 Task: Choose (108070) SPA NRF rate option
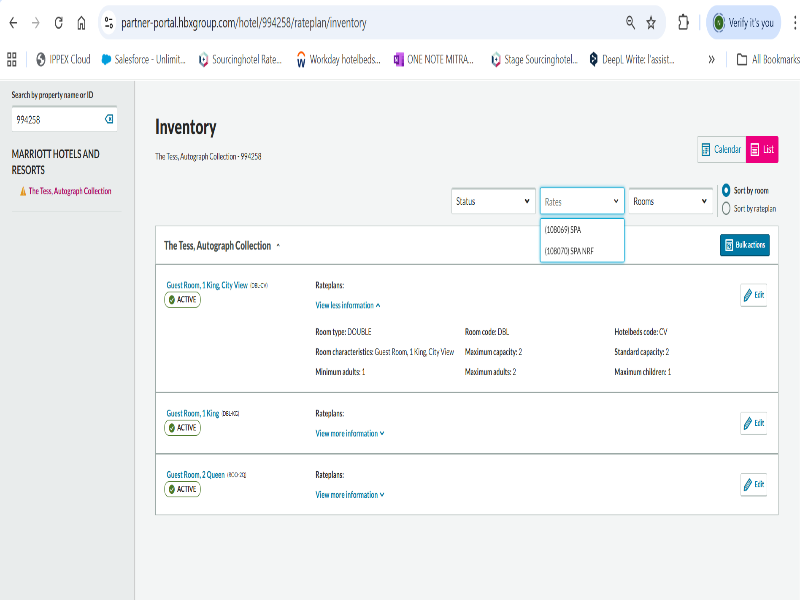[x=569, y=251]
